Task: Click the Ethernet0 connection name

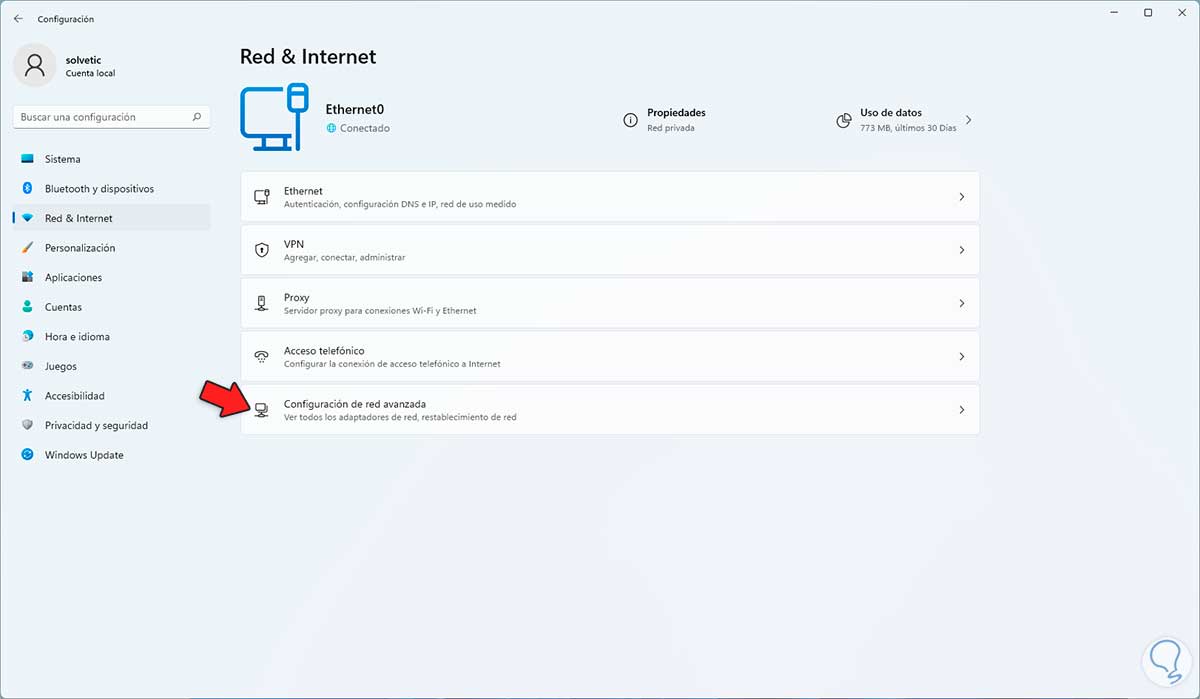Action: (355, 110)
